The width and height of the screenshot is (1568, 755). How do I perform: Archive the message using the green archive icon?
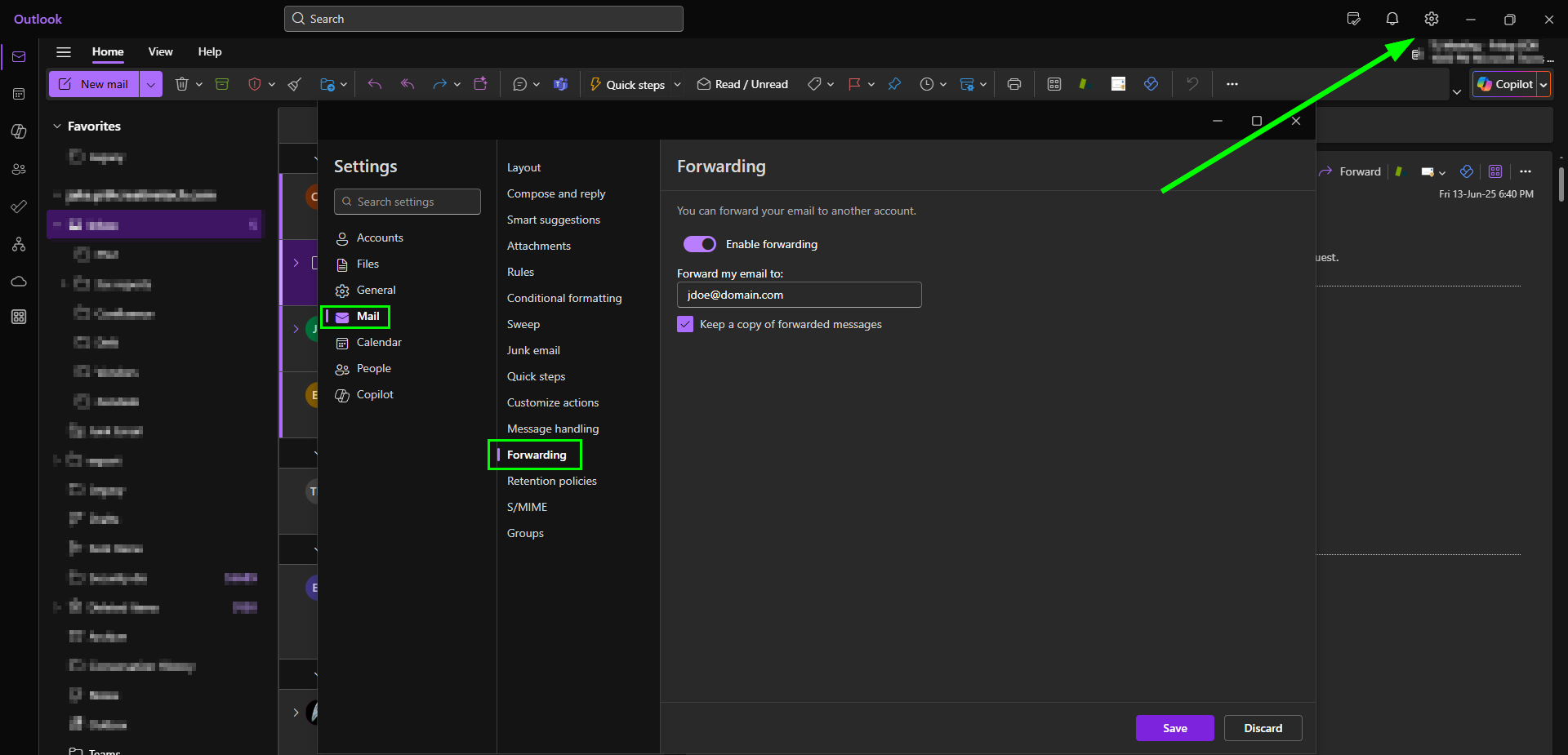point(222,84)
